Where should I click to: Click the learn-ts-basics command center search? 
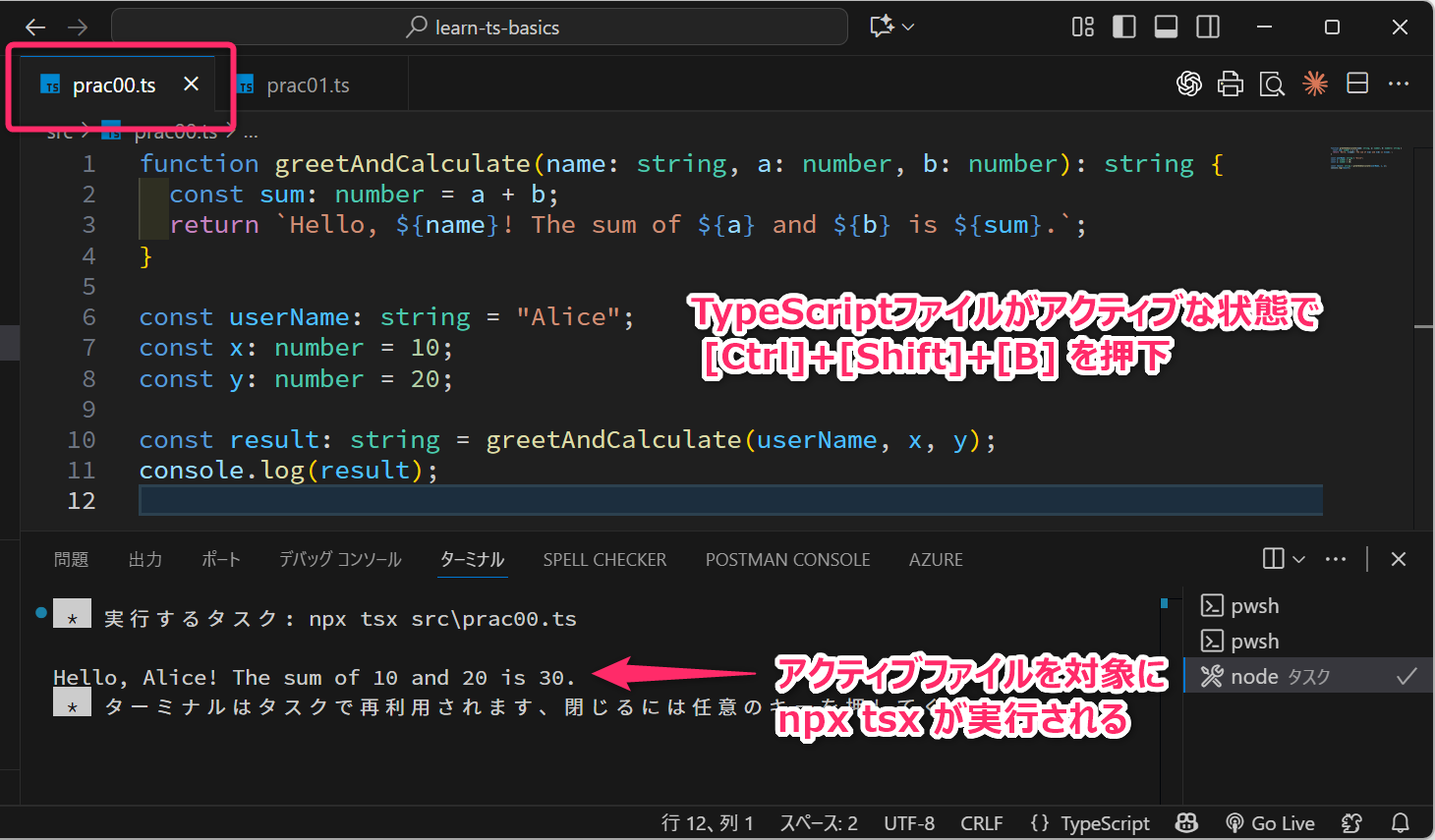(481, 28)
